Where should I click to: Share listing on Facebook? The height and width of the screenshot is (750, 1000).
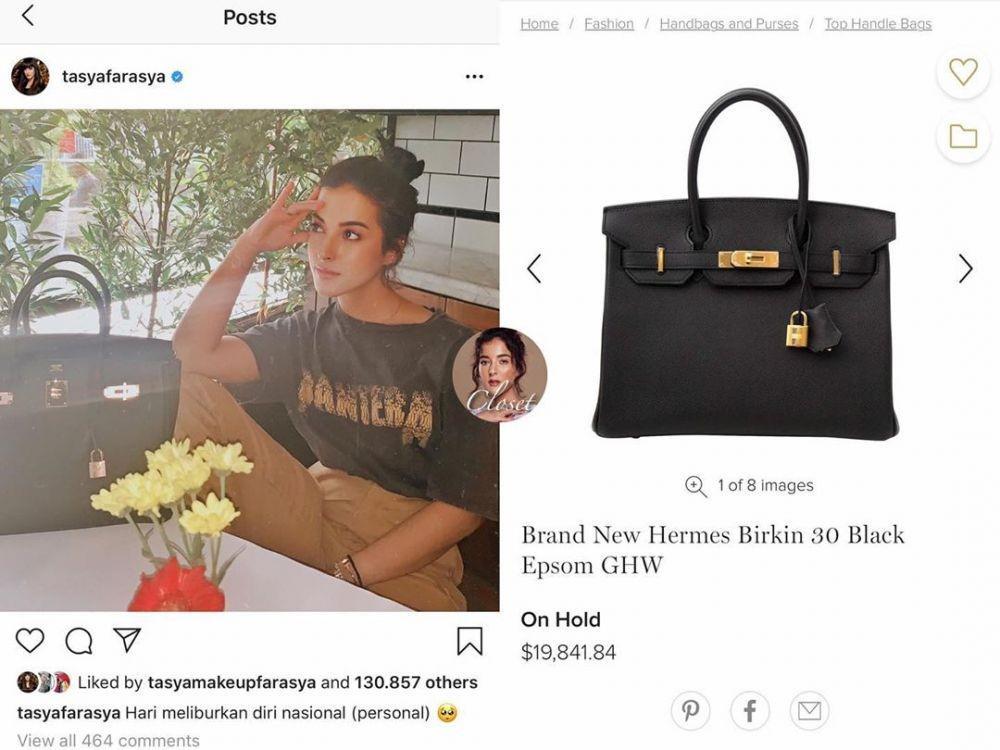pyautogui.click(x=750, y=710)
